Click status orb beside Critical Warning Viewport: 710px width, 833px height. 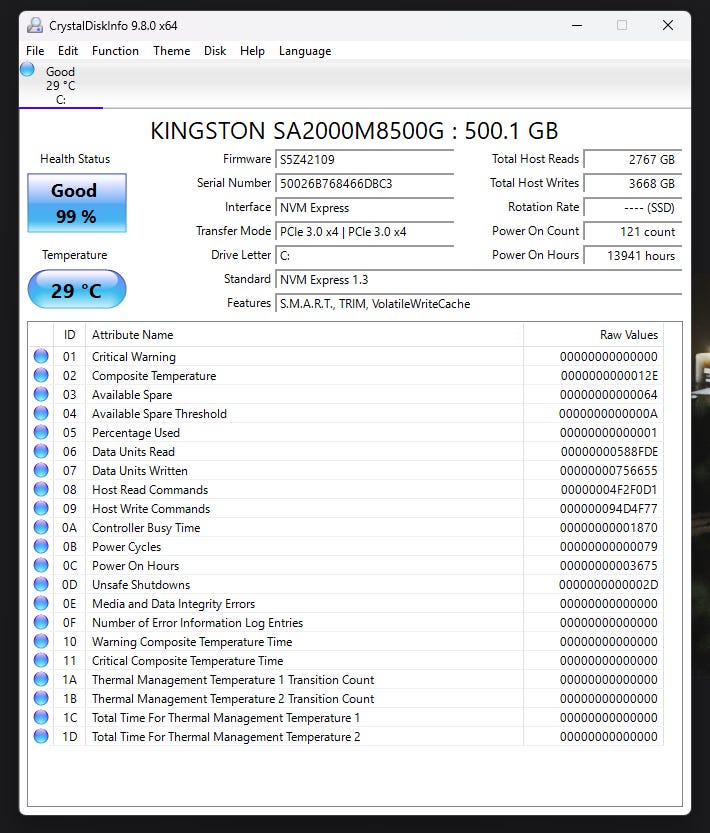(x=41, y=356)
